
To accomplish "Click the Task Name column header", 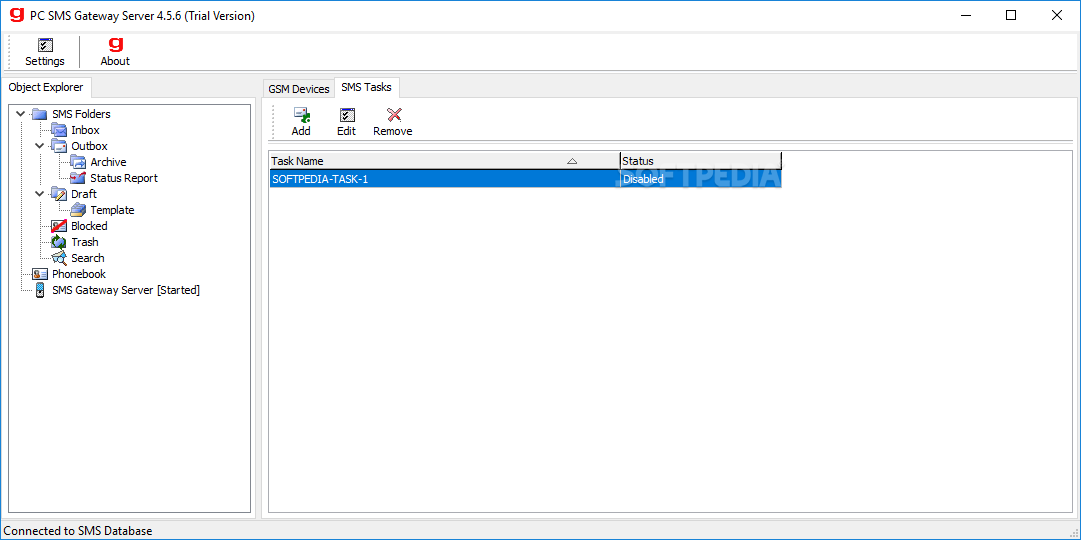I will click(x=444, y=161).
